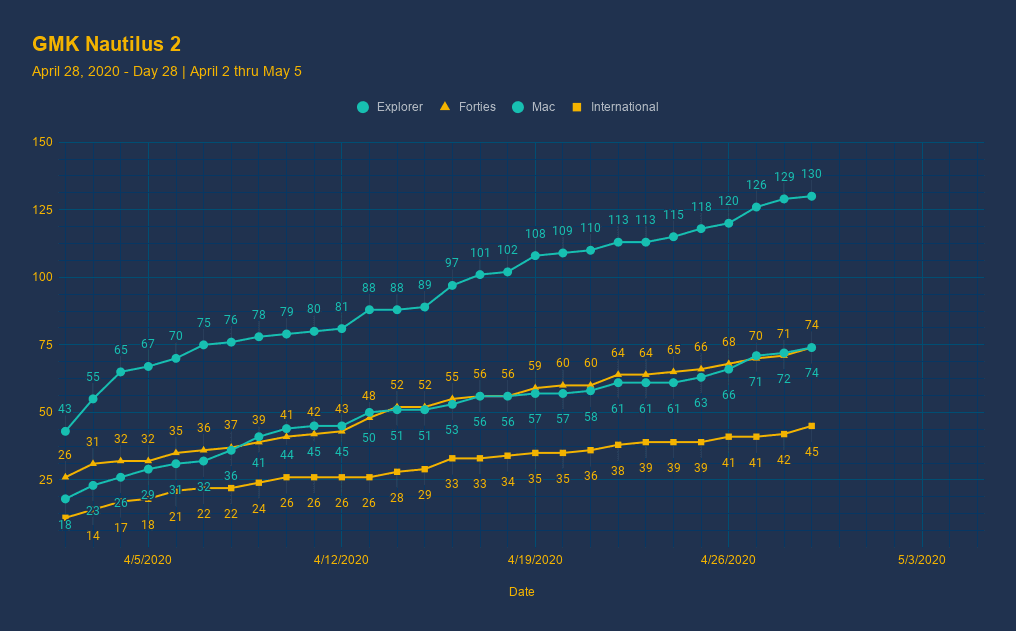The width and height of the screenshot is (1016, 631).
Task: Click the 4/19/2020 x-axis date label
Action: (x=535, y=560)
